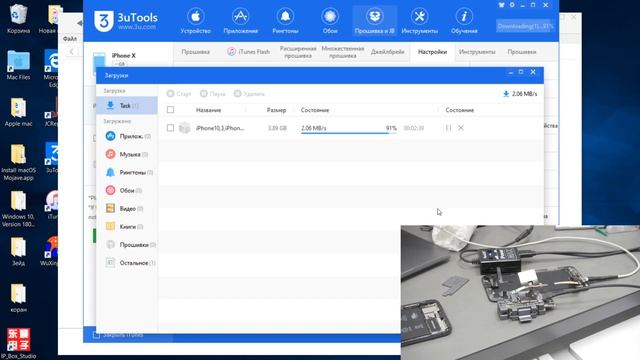Toggle the Закрыть iTunes checkbox at bottom
This screenshot has height=360, width=640.
click(96, 335)
